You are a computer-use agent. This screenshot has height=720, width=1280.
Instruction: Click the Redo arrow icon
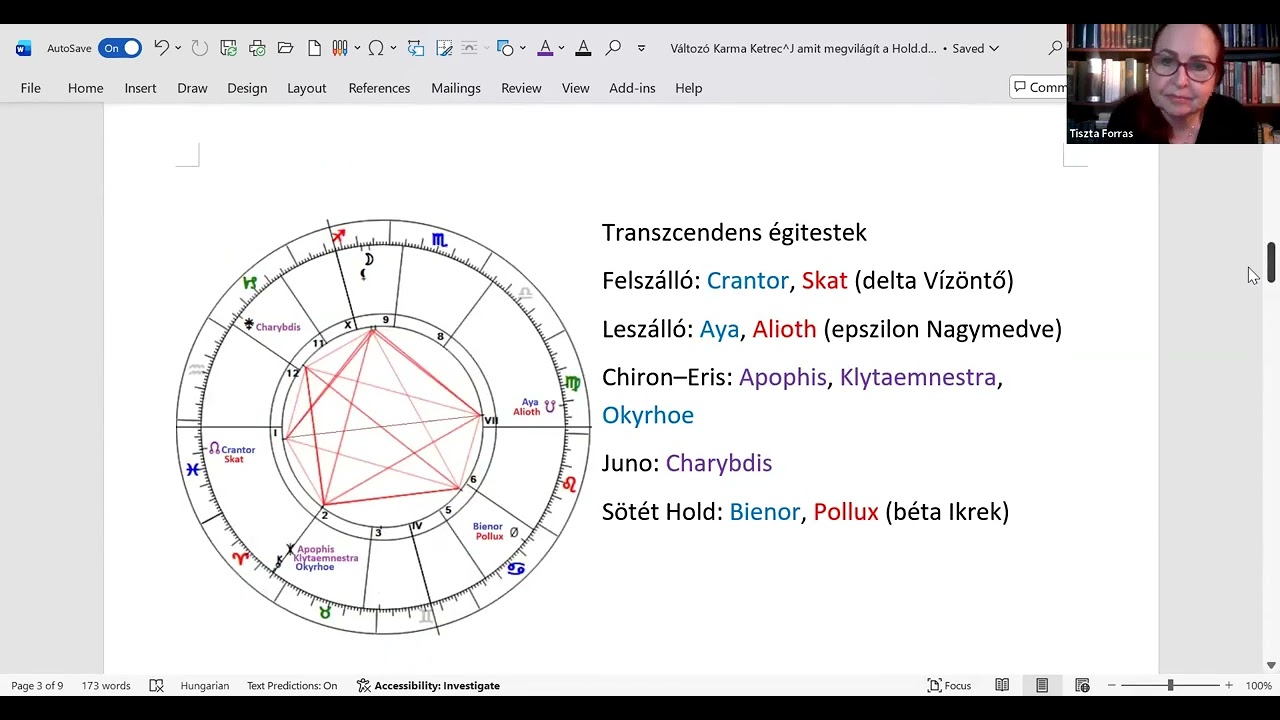point(200,48)
